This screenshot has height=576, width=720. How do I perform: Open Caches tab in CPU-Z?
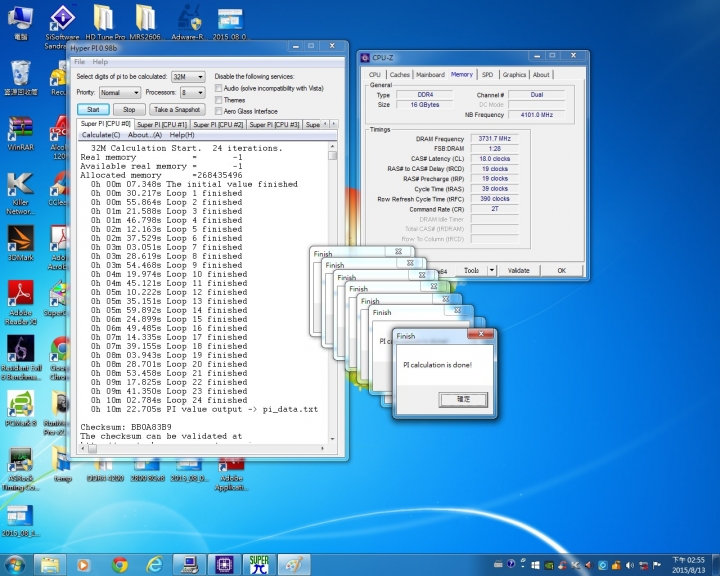point(399,74)
